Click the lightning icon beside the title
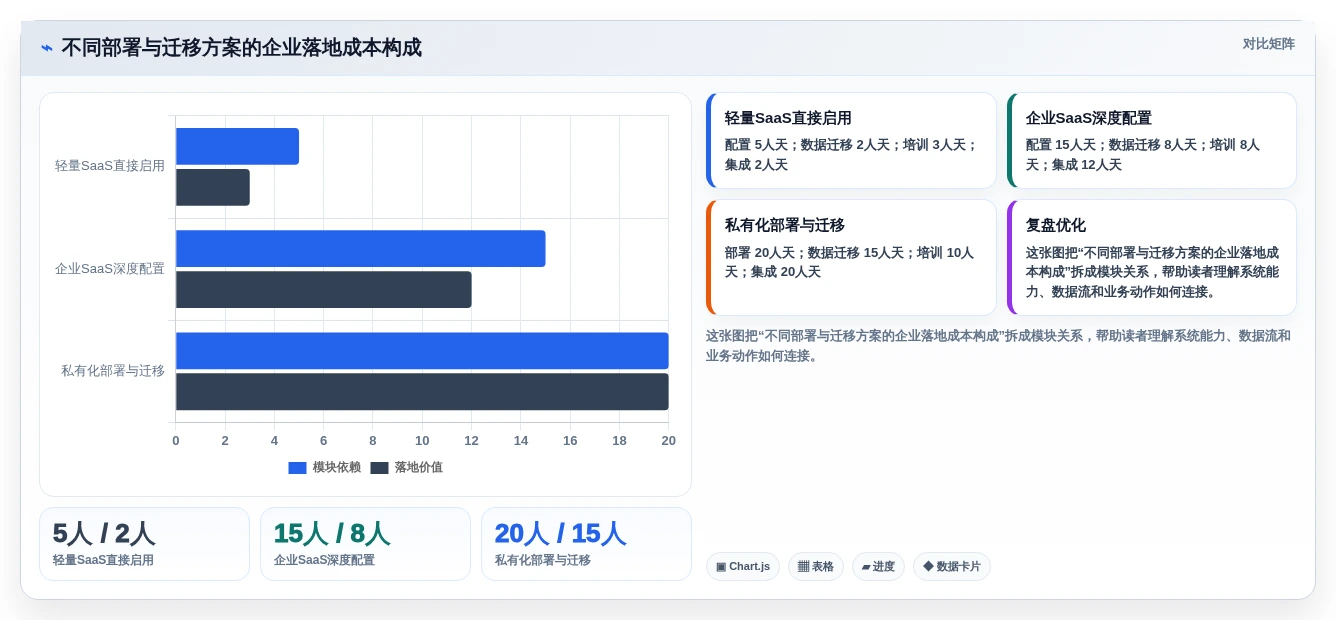This screenshot has width=1336, height=620. coord(47,48)
